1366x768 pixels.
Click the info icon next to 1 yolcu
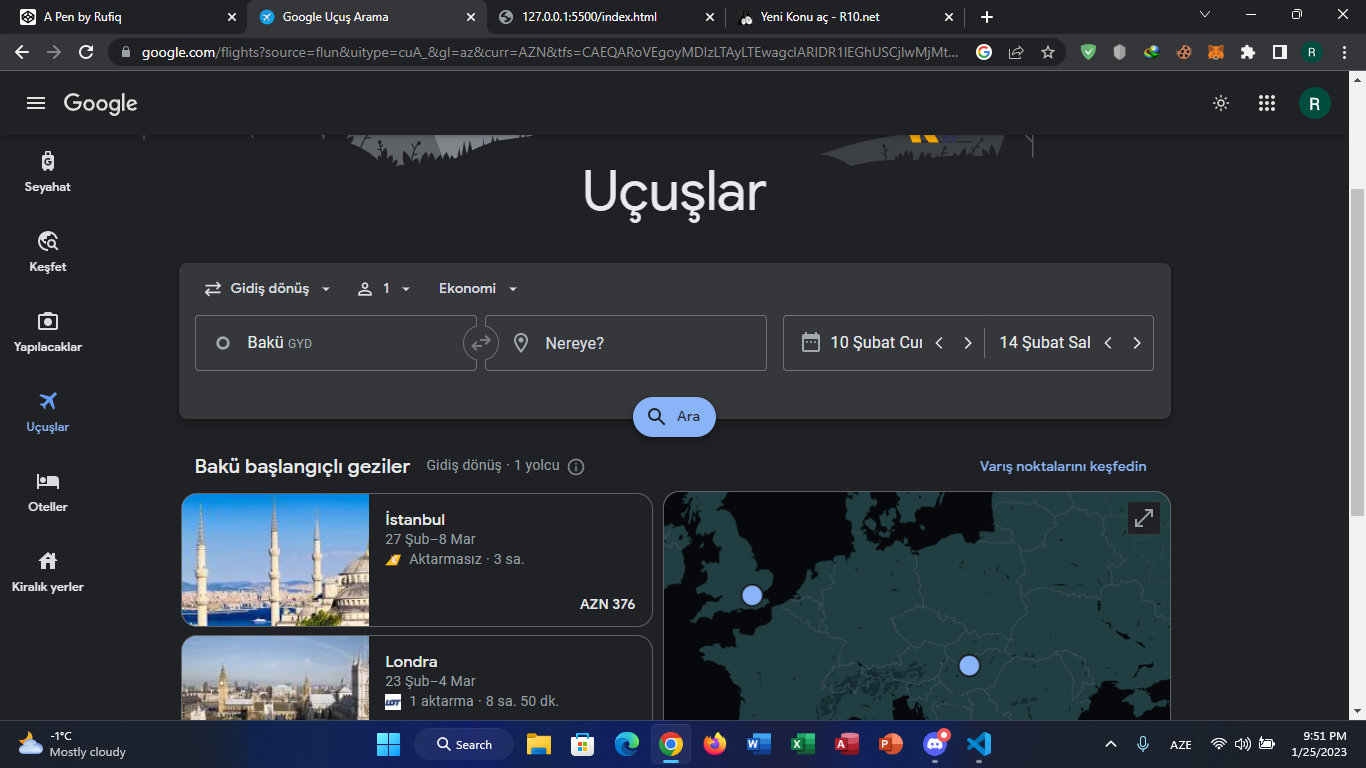(x=576, y=467)
